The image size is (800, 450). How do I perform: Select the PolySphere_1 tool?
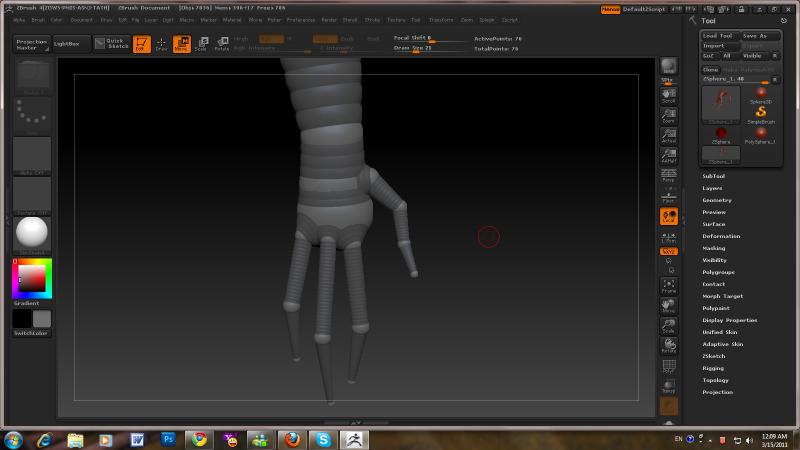point(760,135)
